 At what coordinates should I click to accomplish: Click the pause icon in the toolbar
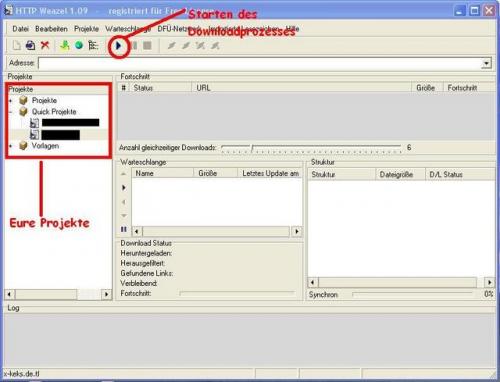(x=134, y=45)
